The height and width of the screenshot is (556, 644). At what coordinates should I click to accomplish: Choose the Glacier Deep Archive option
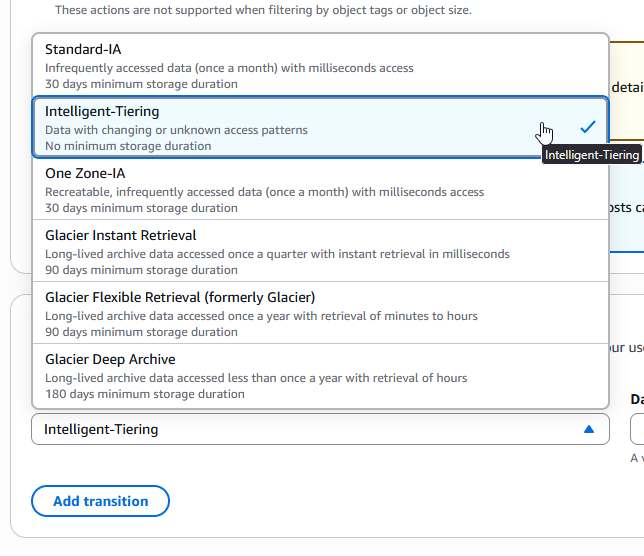[320, 375]
